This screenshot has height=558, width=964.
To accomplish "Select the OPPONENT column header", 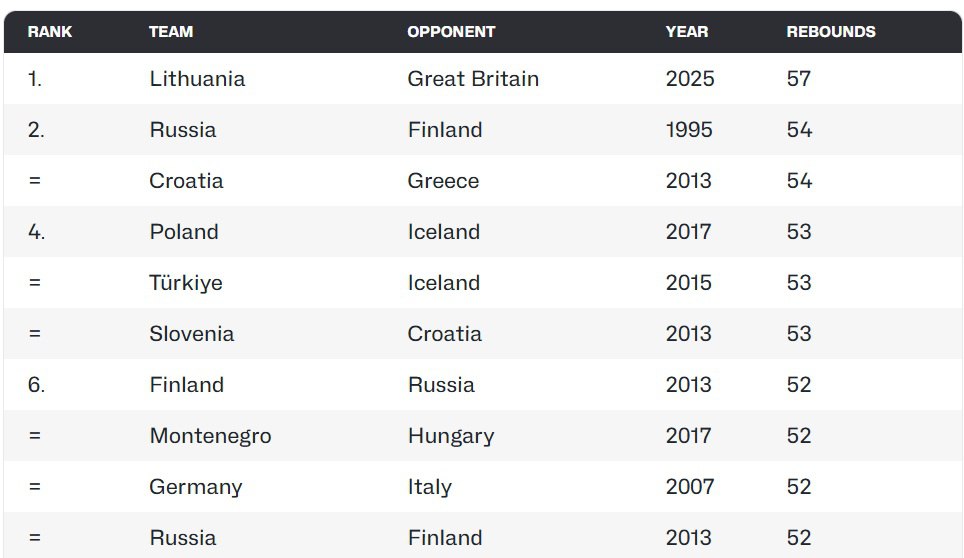I will click(451, 32).
